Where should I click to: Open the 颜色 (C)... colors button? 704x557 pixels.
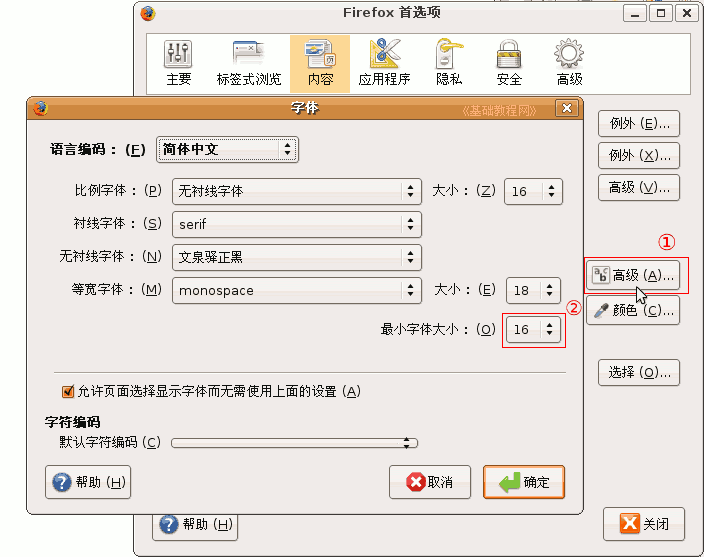coord(633,310)
